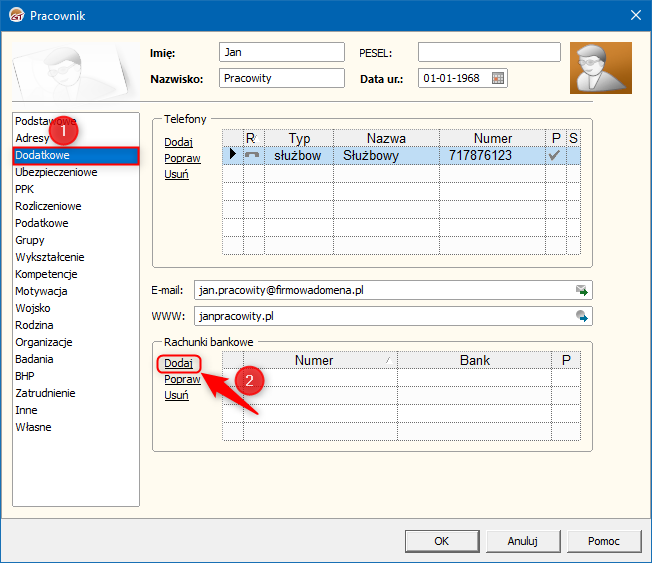Switch to the Rozliczeniowe section
Screen dimensions: 652x563
[x=48, y=206]
